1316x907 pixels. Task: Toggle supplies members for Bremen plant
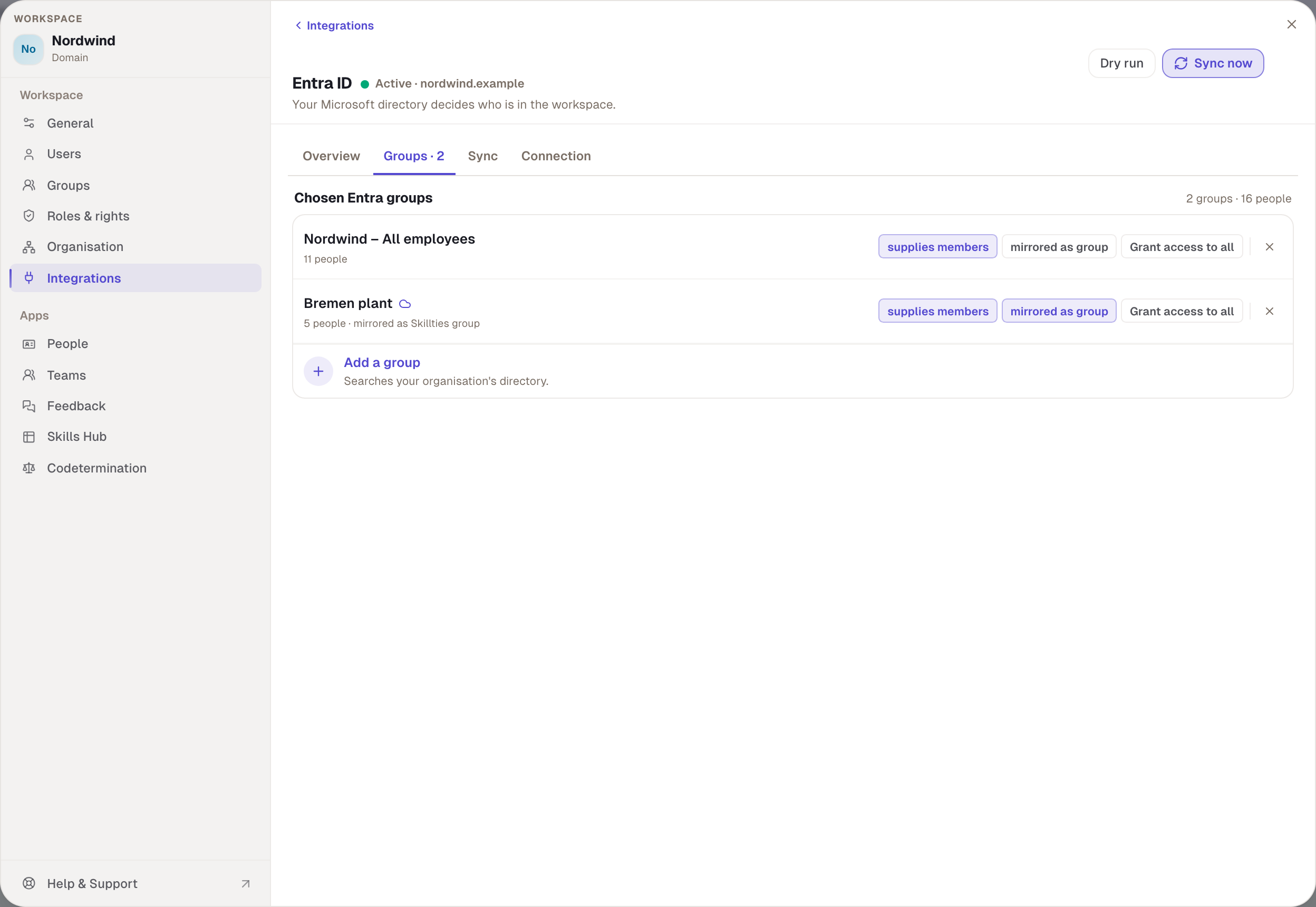937,311
